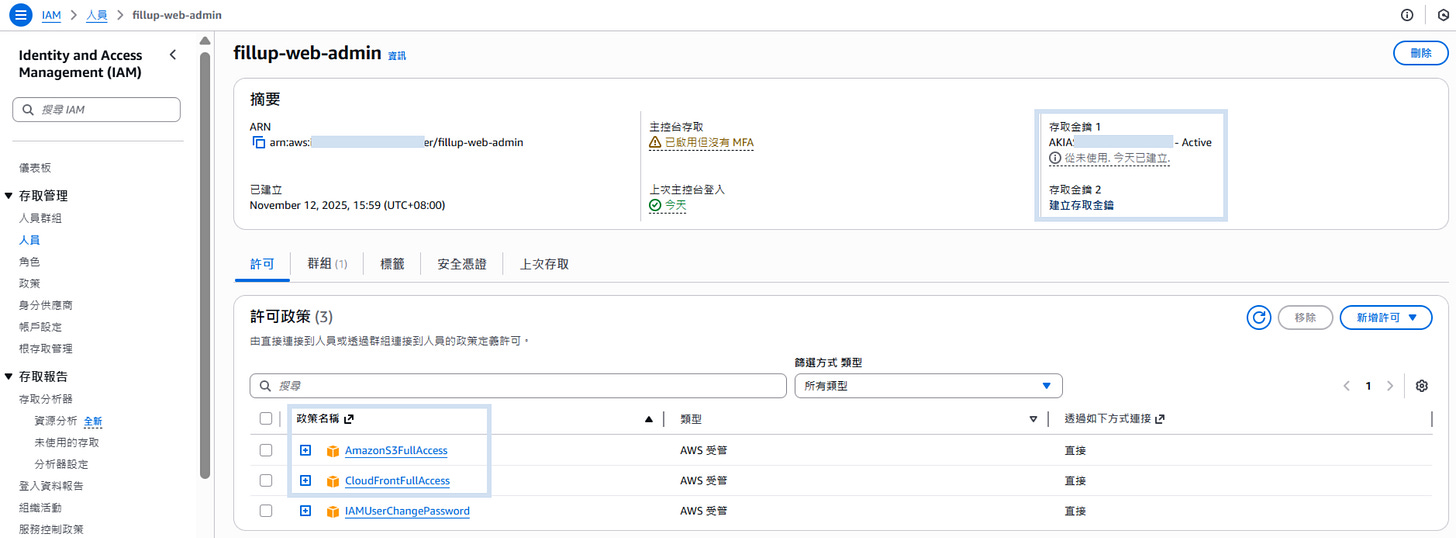The image size is (1456, 538).
Task: Open 政策 in the sidebar
Action: (29, 283)
